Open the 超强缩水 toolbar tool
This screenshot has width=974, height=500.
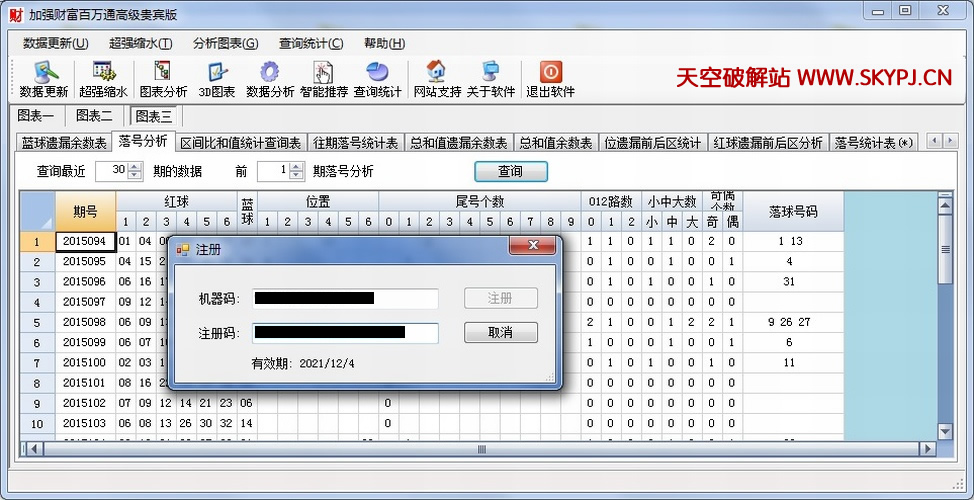point(103,78)
